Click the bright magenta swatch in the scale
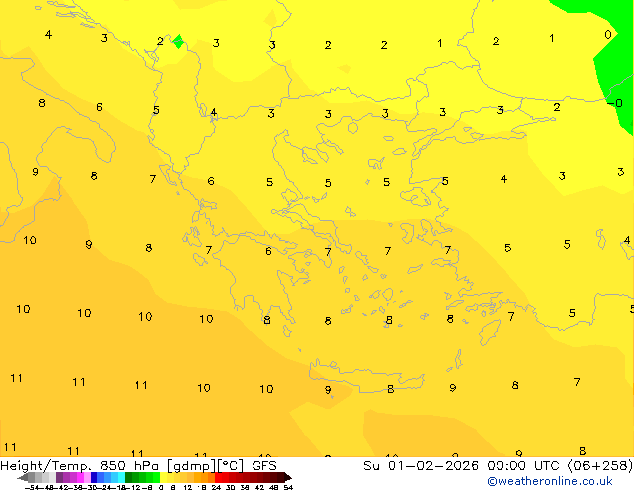 click(x=80, y=477)
